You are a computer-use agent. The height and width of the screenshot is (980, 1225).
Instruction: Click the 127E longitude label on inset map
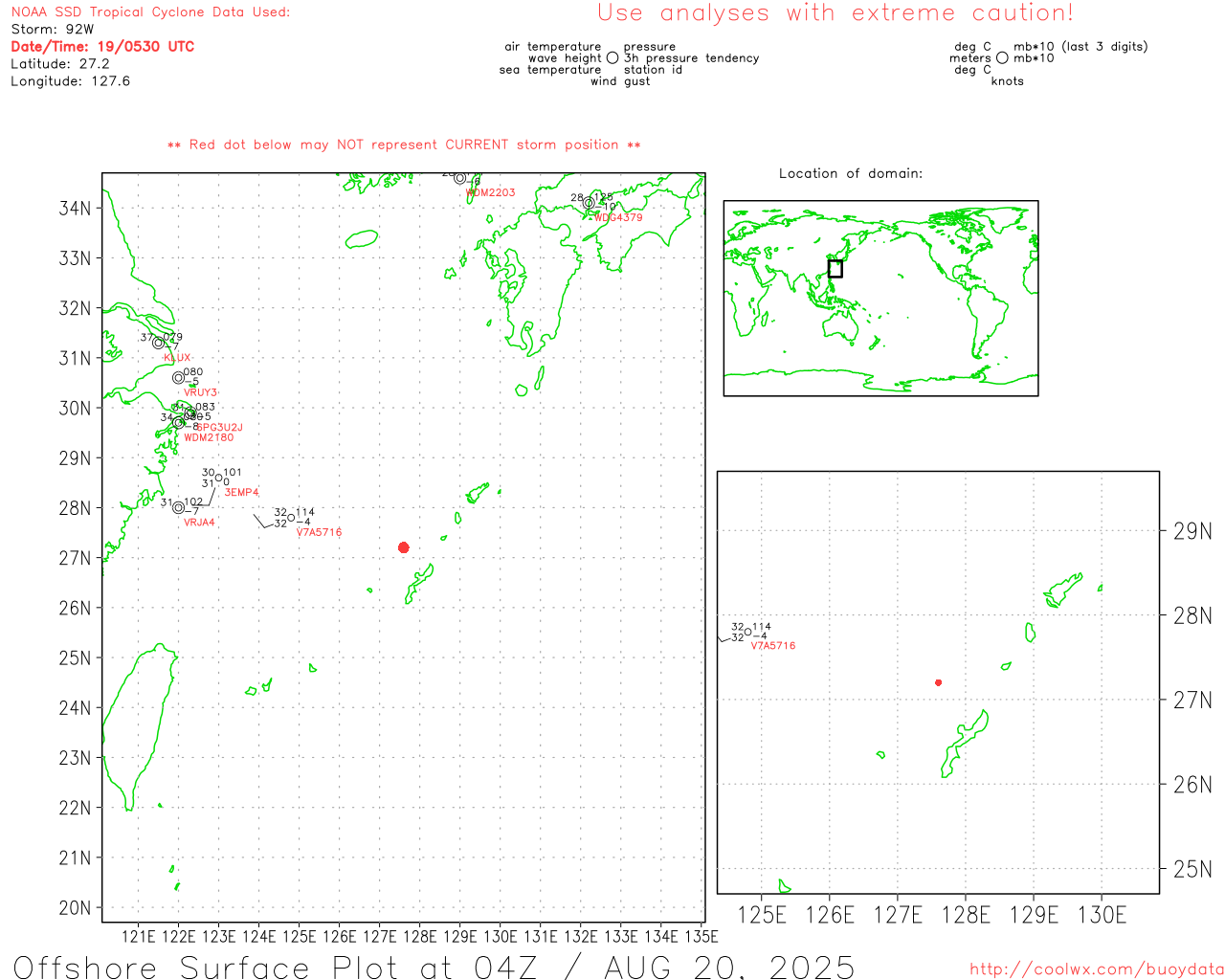(898, 915)
